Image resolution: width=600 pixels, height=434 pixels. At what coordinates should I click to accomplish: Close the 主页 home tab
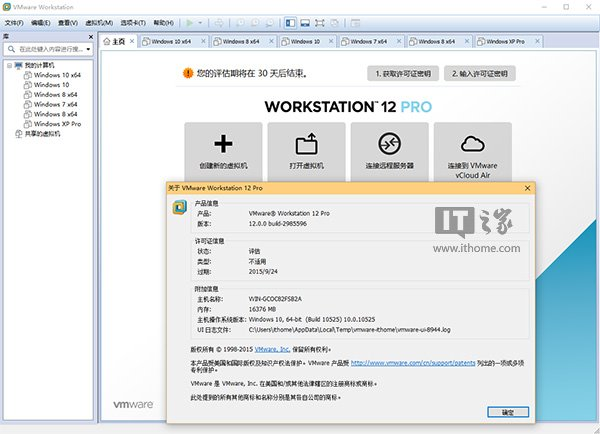[x=132, y=41]
